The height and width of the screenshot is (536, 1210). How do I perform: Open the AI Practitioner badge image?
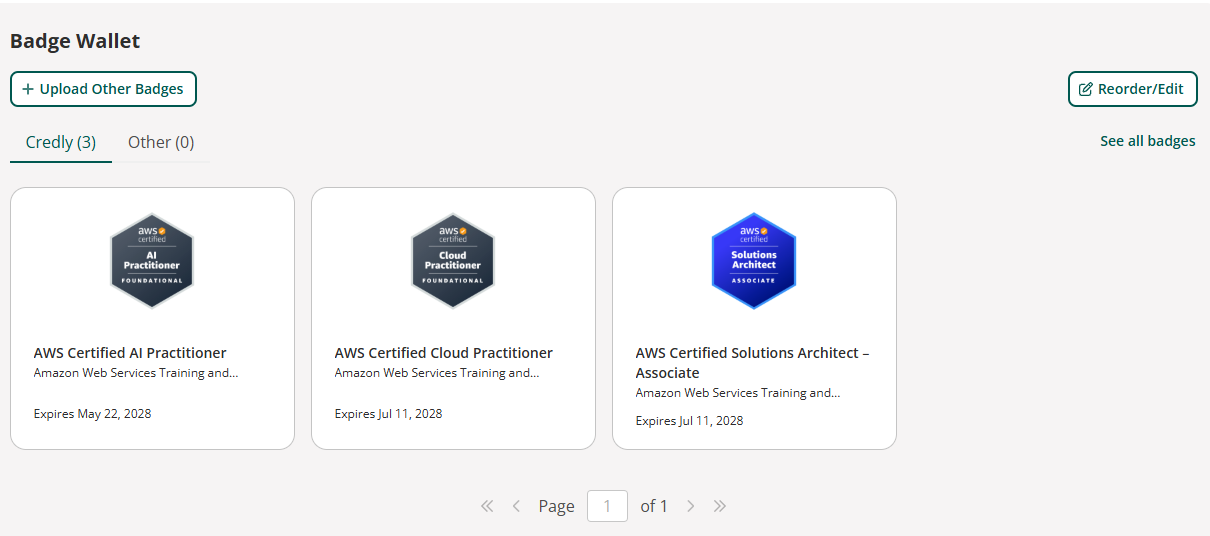(152, 261)
